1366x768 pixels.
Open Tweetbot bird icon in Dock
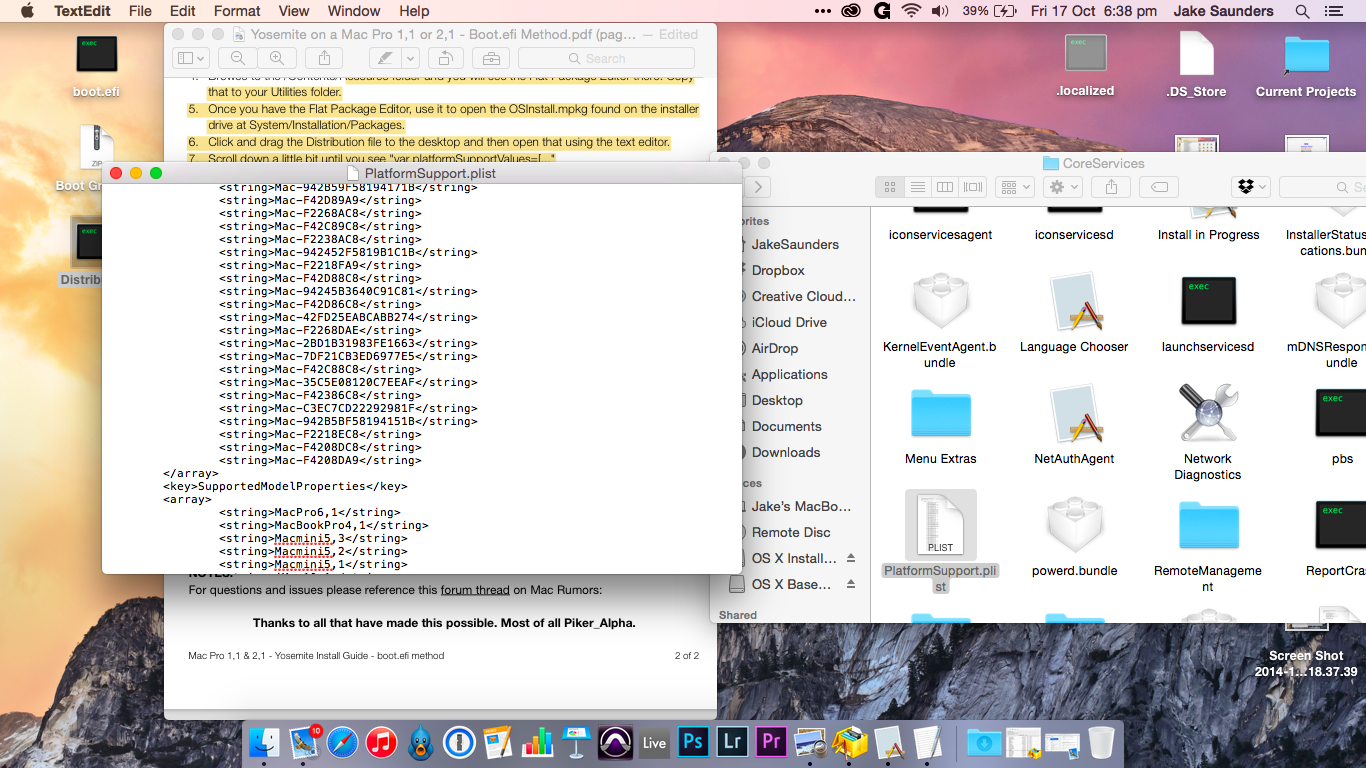point(420,742)
